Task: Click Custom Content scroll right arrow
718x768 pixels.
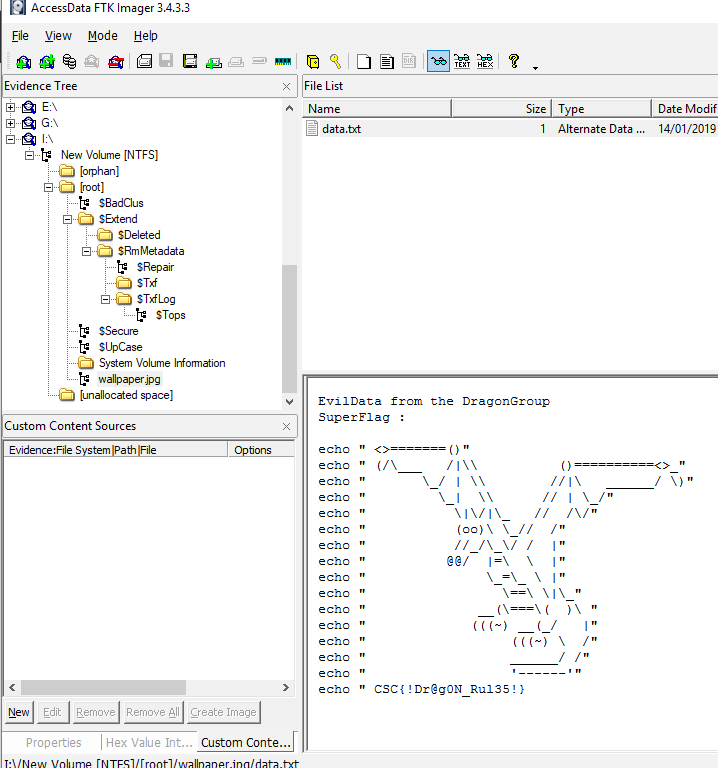Action: [286, 687]
